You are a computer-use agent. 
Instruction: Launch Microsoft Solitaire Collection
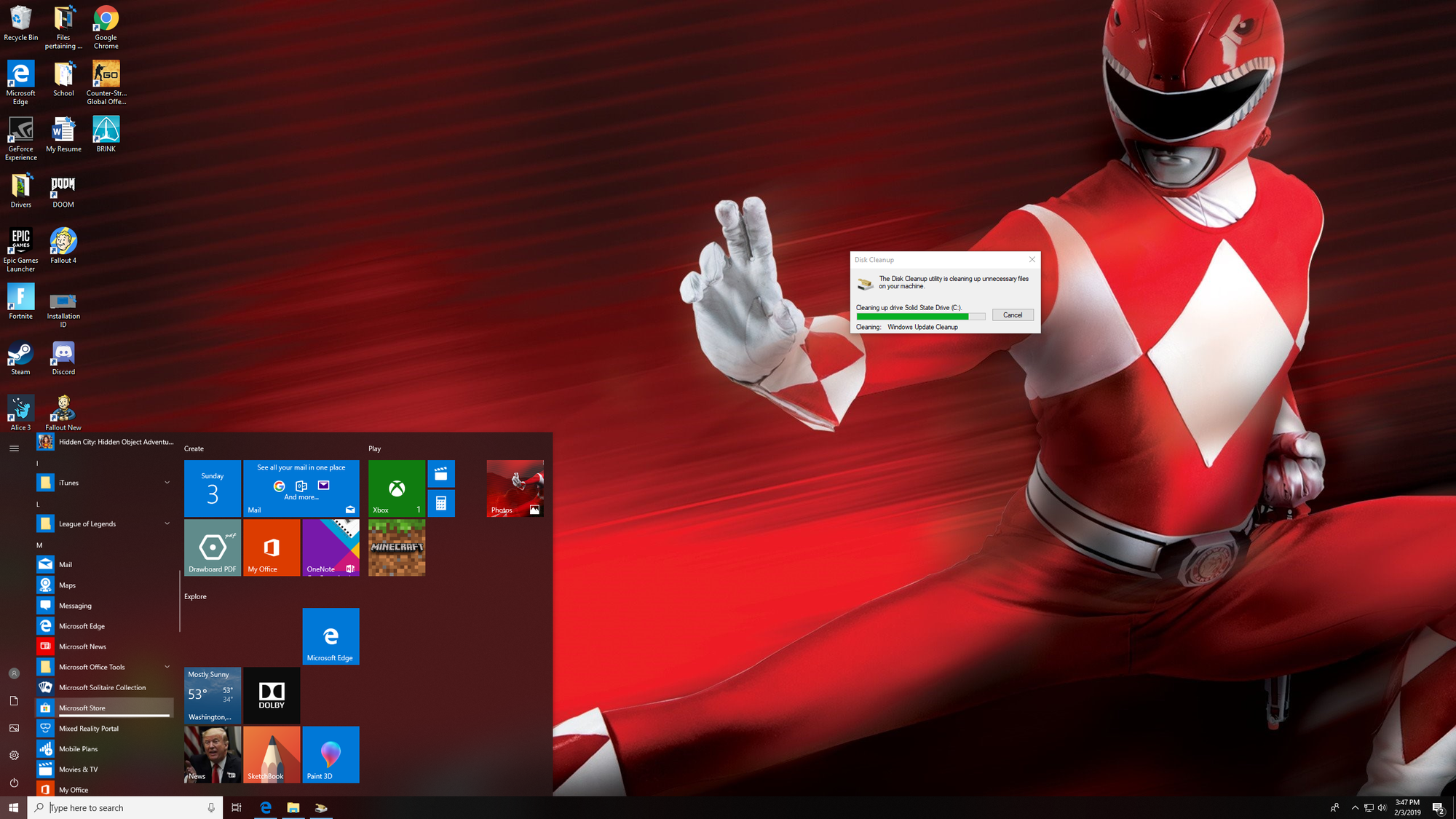coord(105,687)
